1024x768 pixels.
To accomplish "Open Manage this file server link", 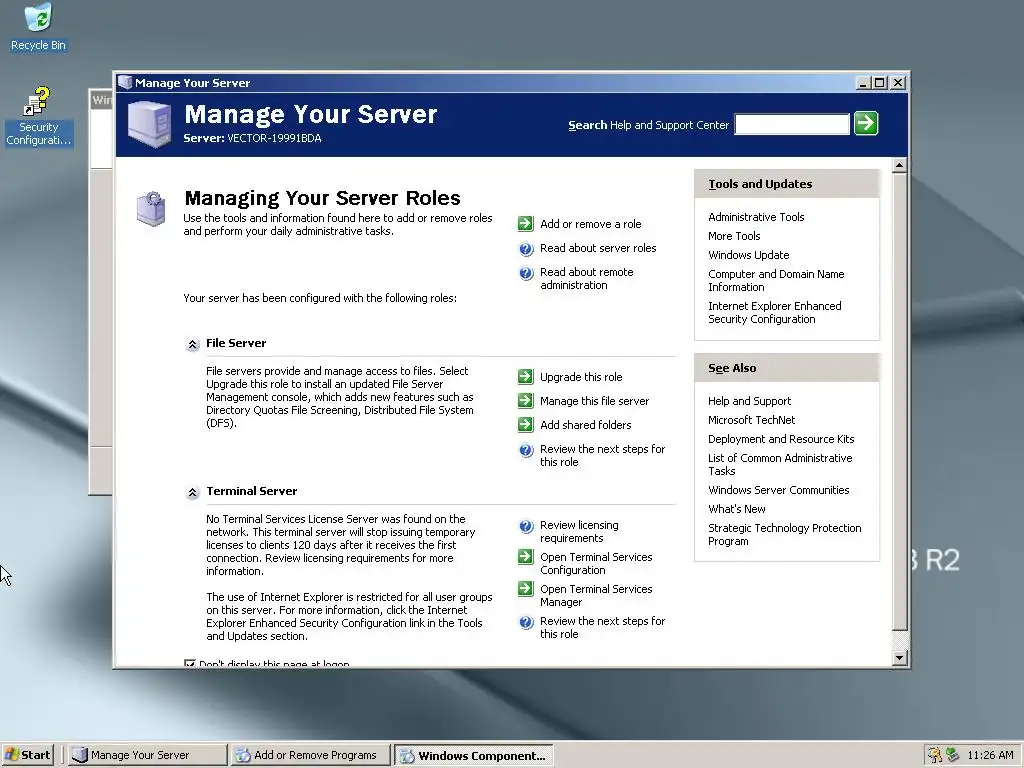I will 594,401.
